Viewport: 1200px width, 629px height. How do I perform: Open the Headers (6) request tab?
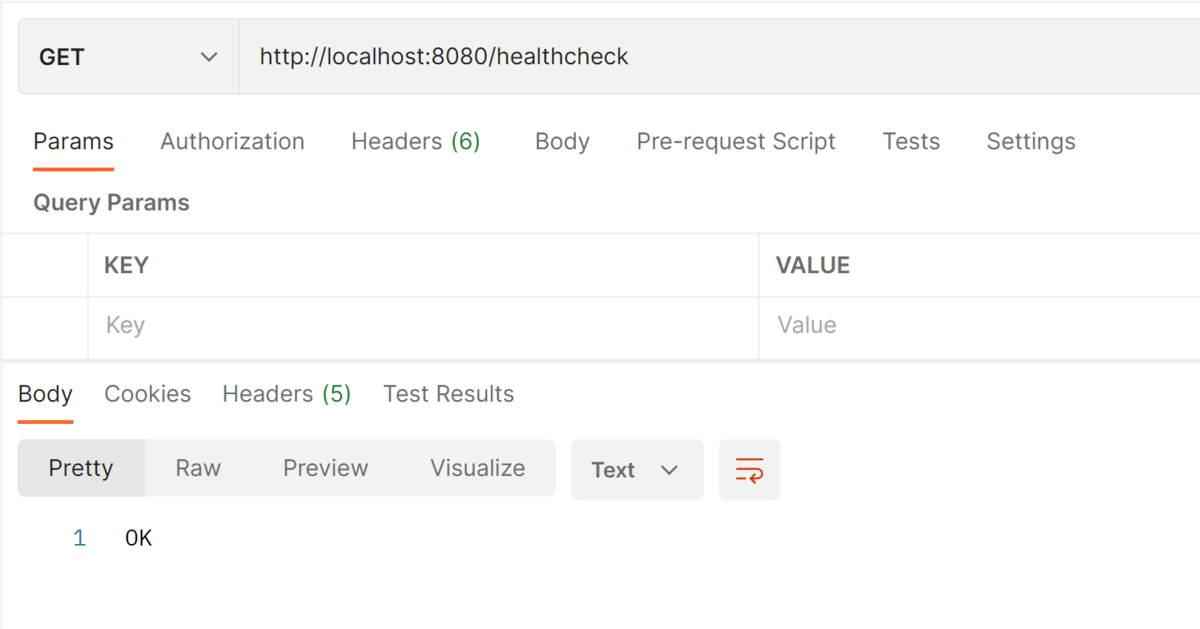tap(415, 141)
